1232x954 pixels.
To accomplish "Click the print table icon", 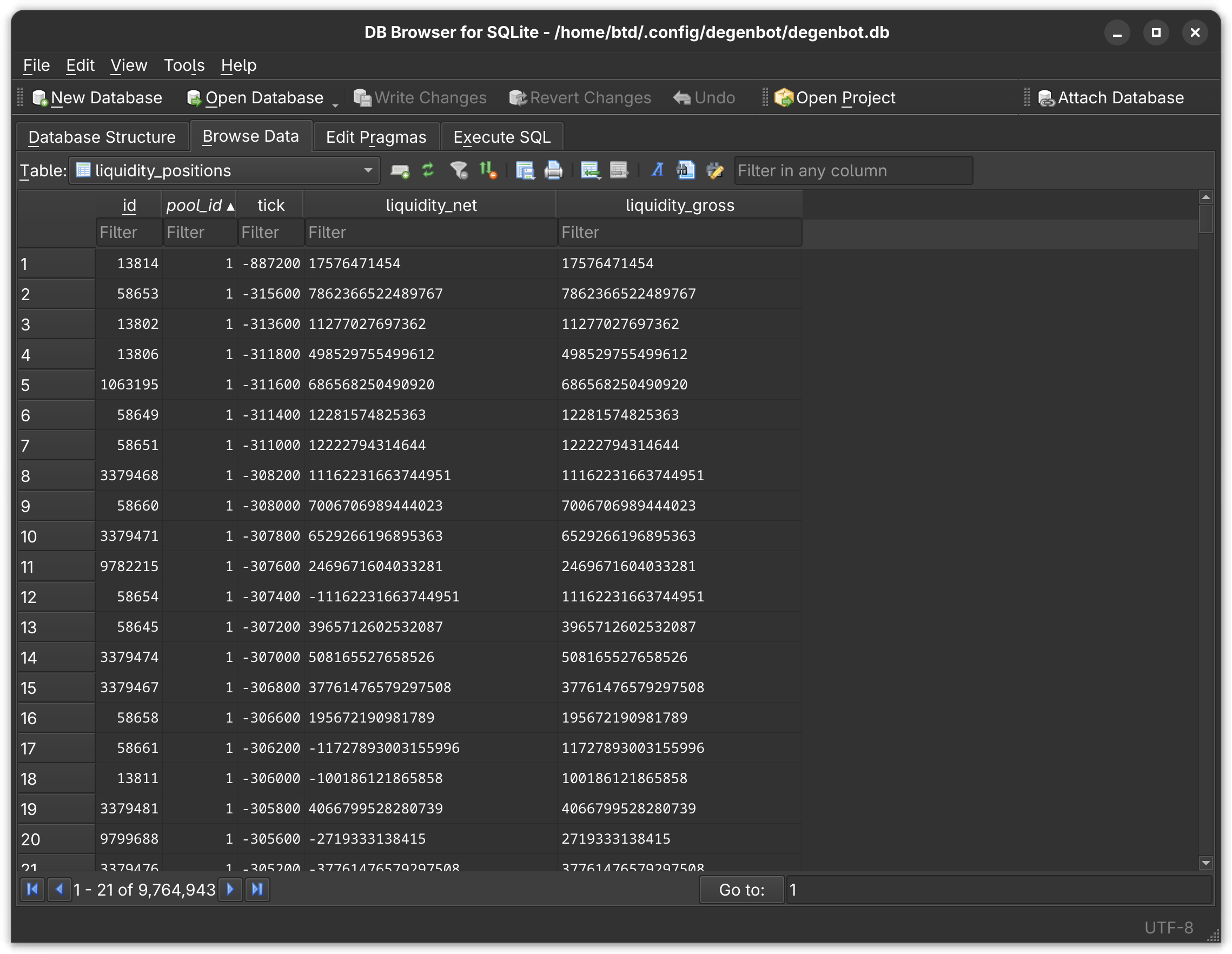I will click(553, 170).
